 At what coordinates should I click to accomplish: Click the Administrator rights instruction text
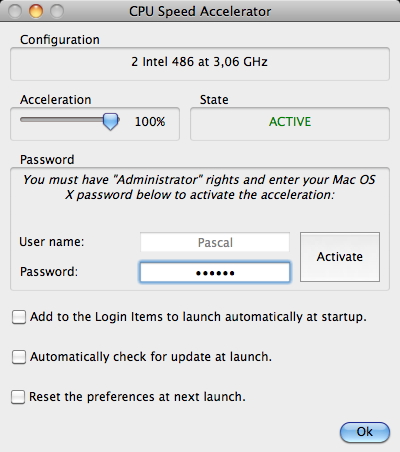(200, 187)
